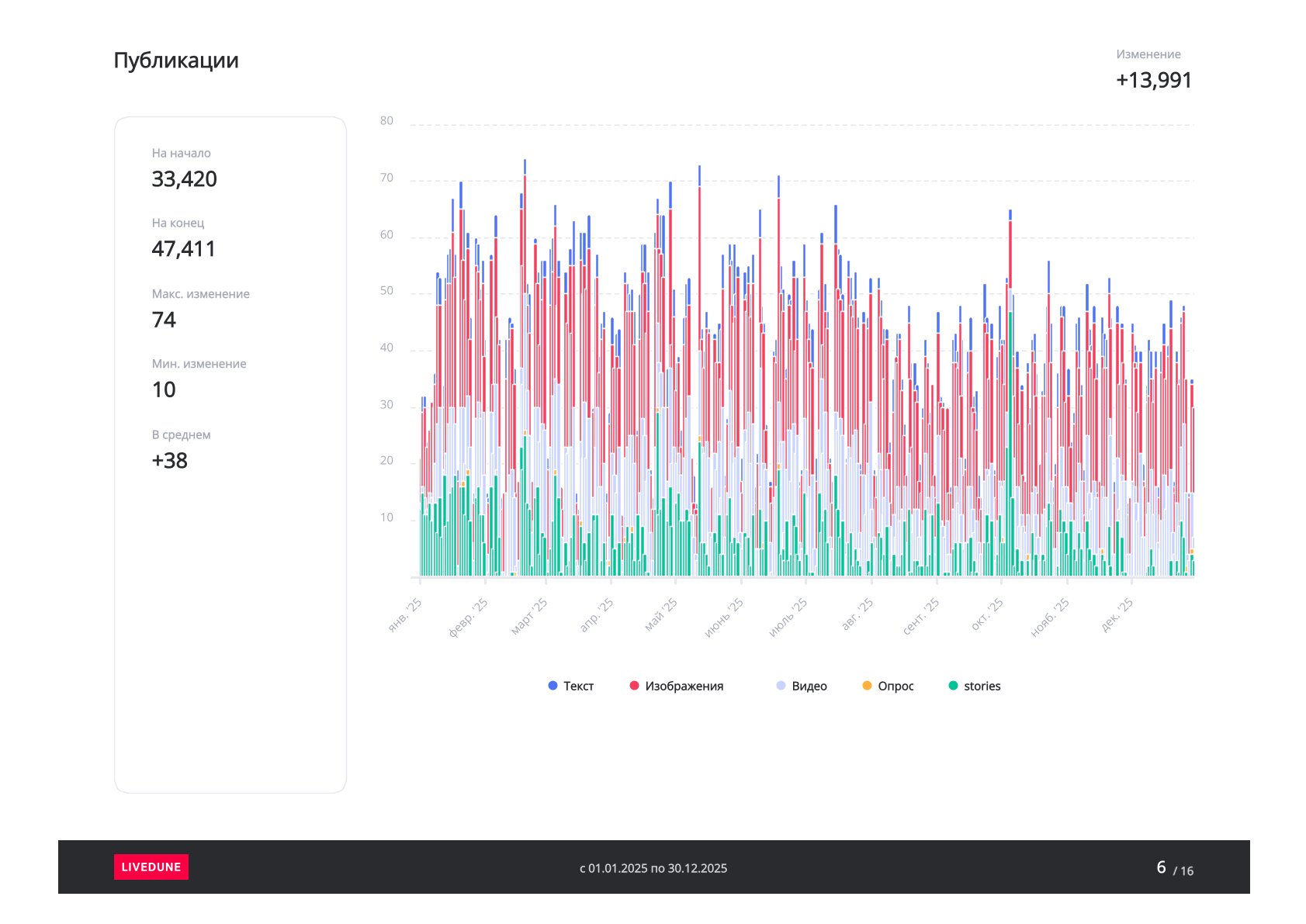Click the 80 label on the vertical axis
The image size is (1306, 924).
386,121
